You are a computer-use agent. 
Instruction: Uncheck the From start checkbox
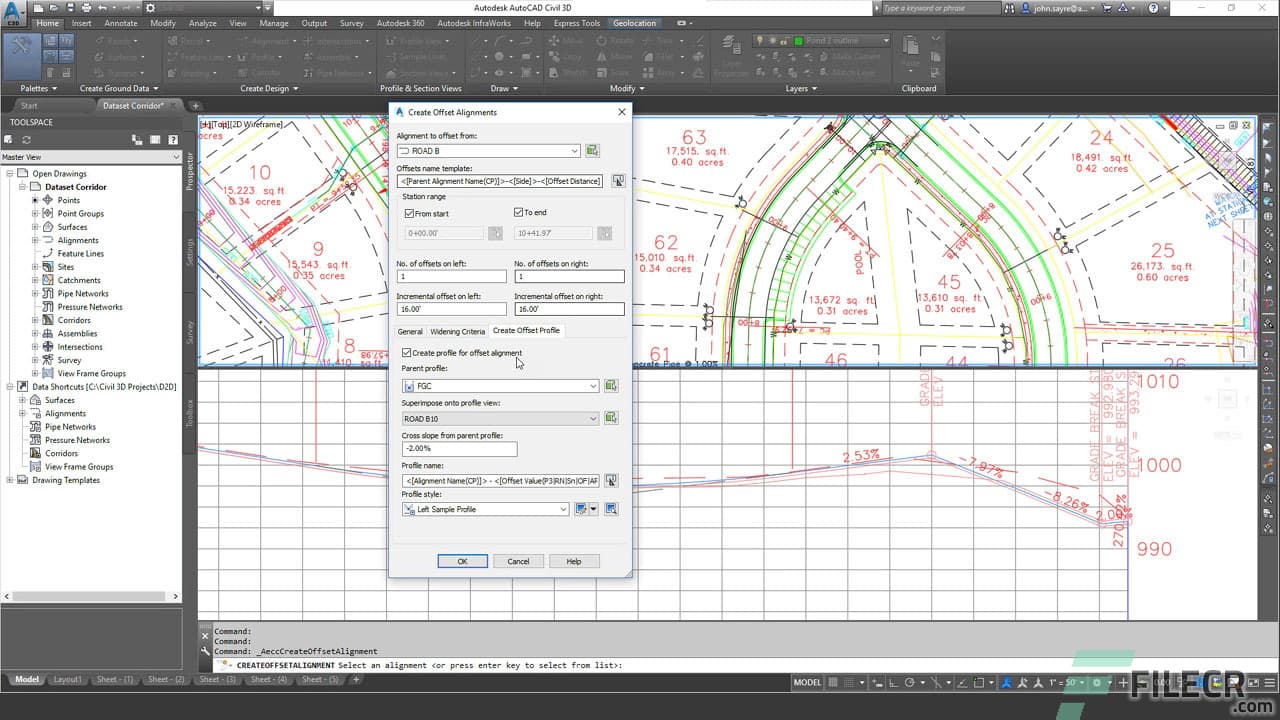[x=410, y=212]
